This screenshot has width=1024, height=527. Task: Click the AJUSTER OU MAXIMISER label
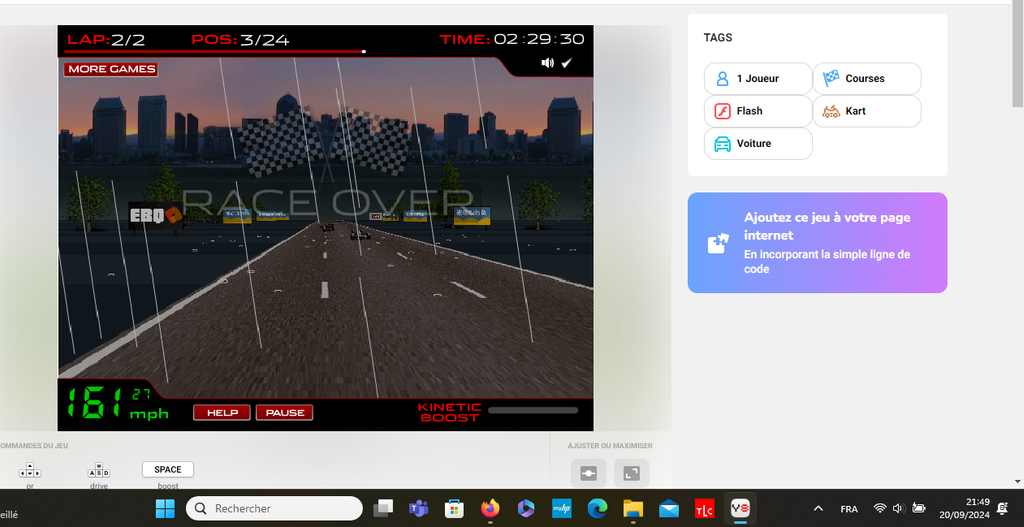tap(610, 446)
